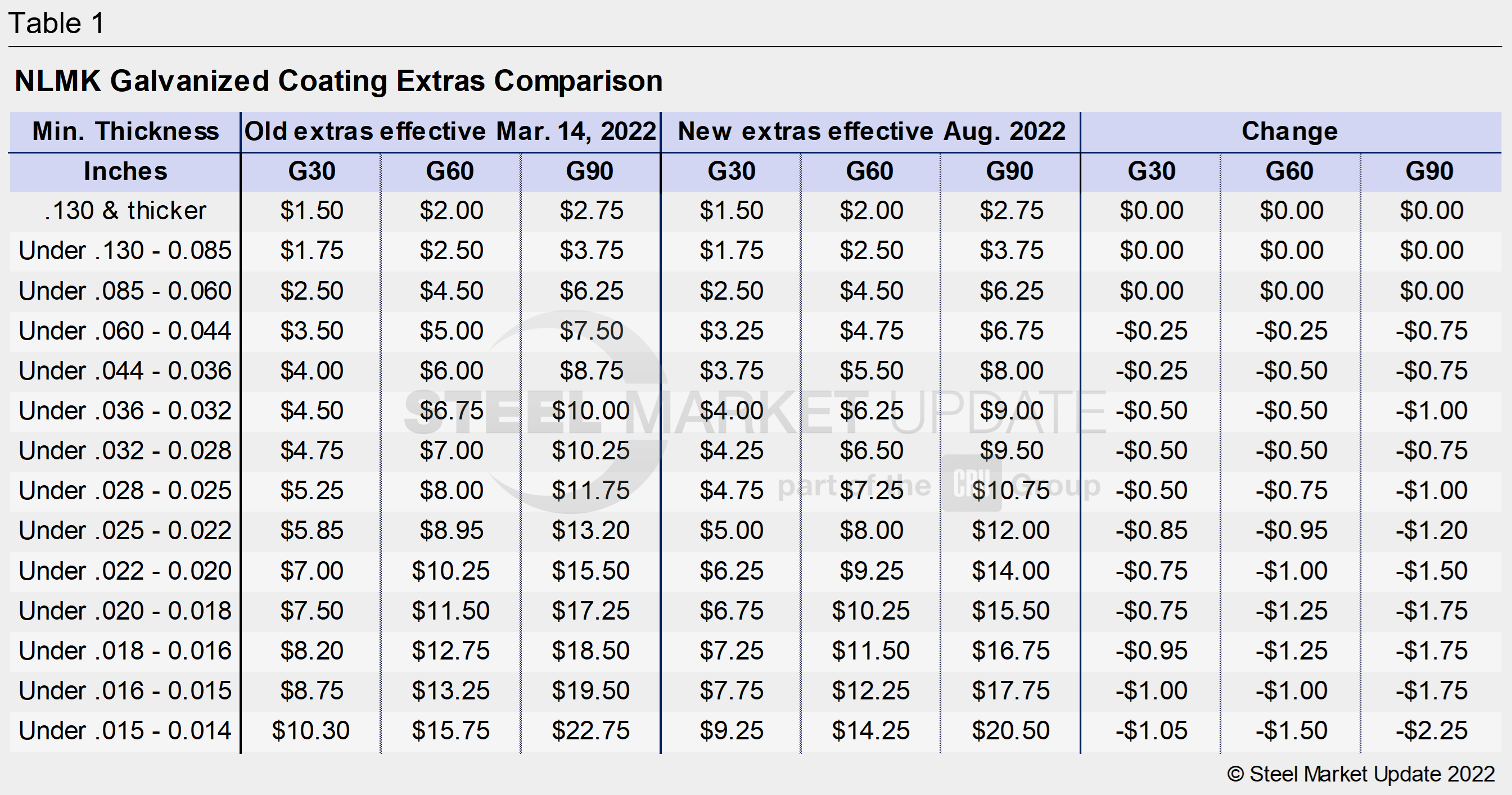This screenshot has height=795, width=1512.
Task: Select the "Min. Thickness" header cell
Action: [125, 132]
